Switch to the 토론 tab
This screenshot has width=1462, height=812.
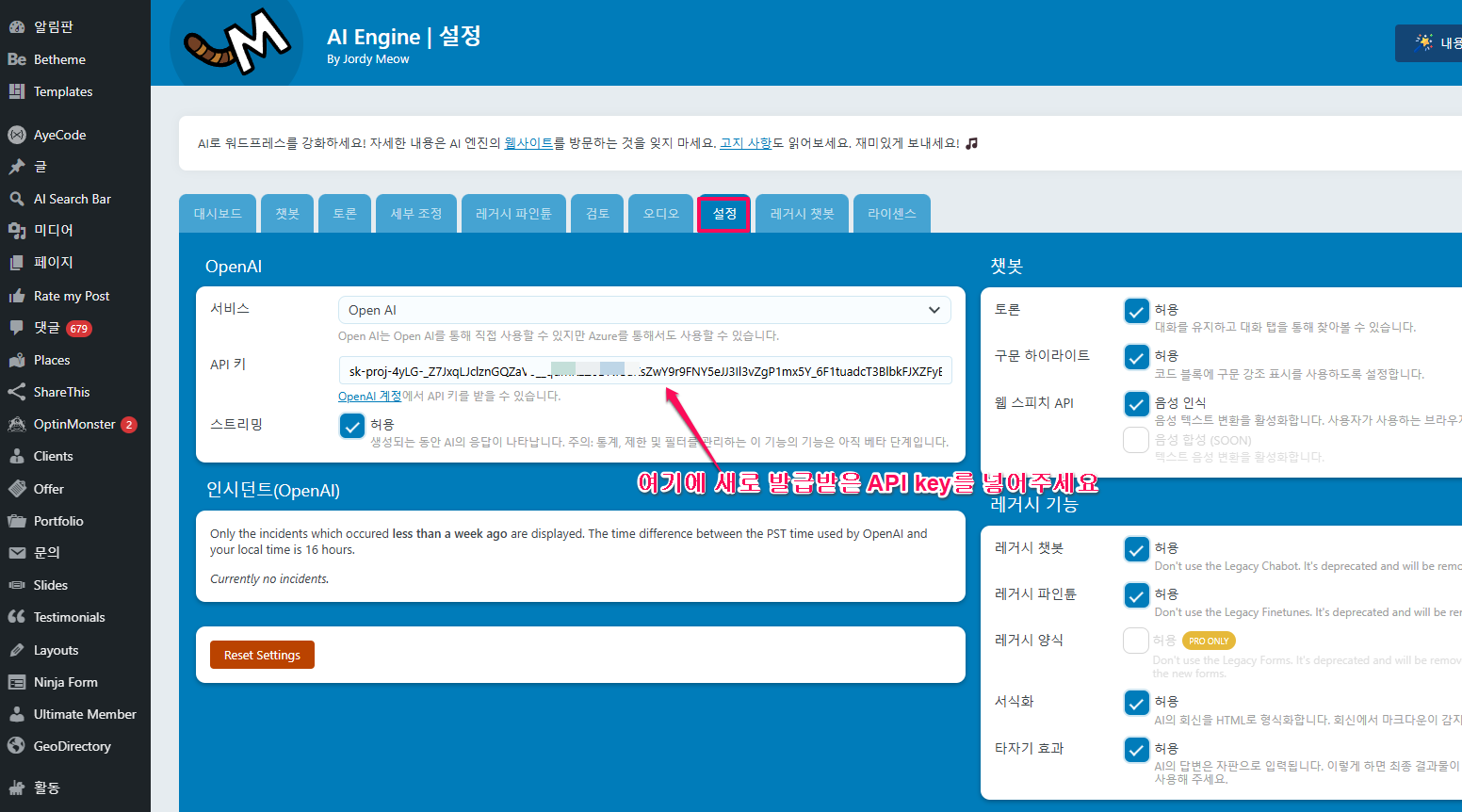(x=345, y=214)
